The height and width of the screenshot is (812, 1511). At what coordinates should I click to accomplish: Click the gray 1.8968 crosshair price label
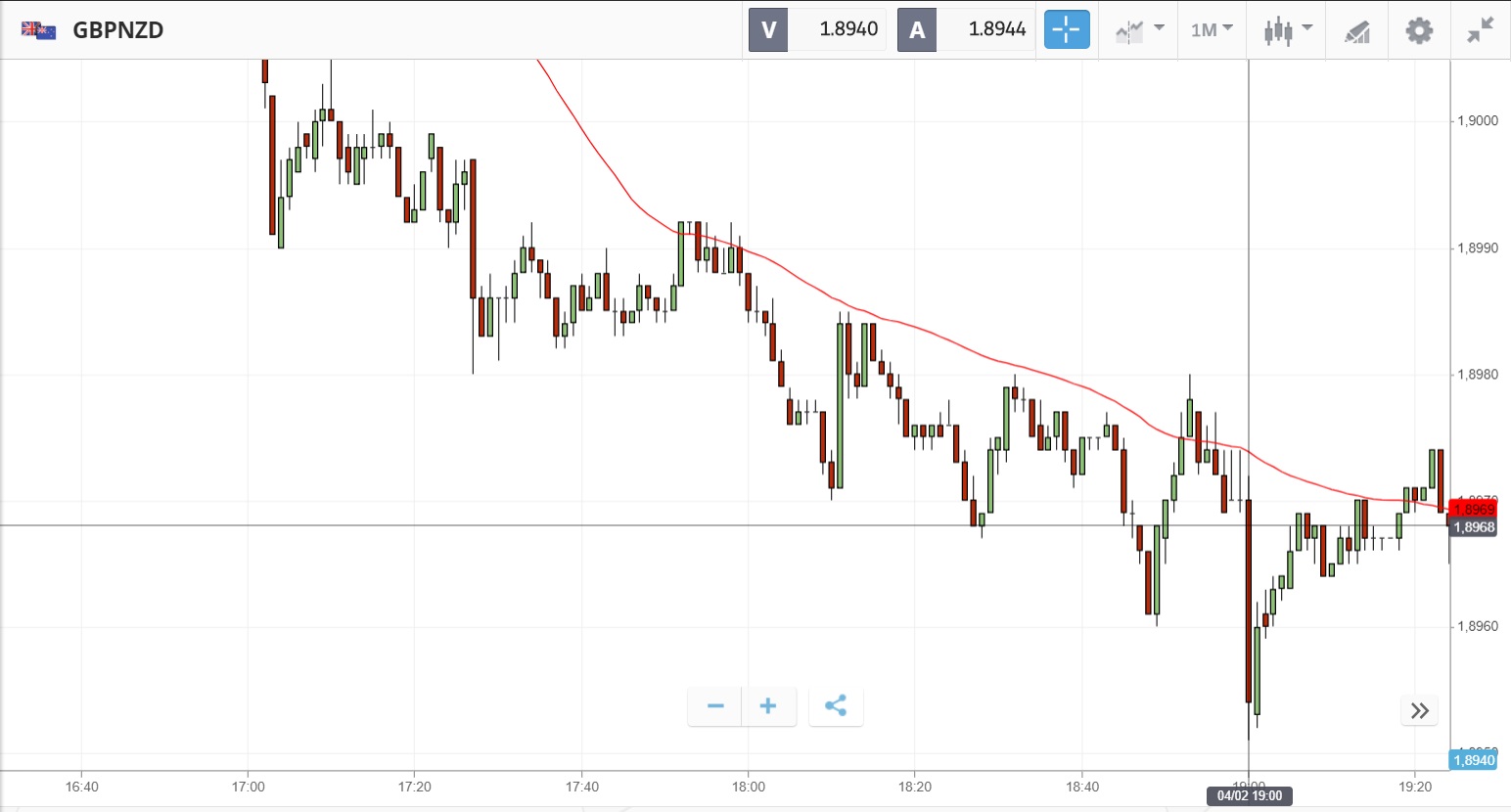point(1474,527)
